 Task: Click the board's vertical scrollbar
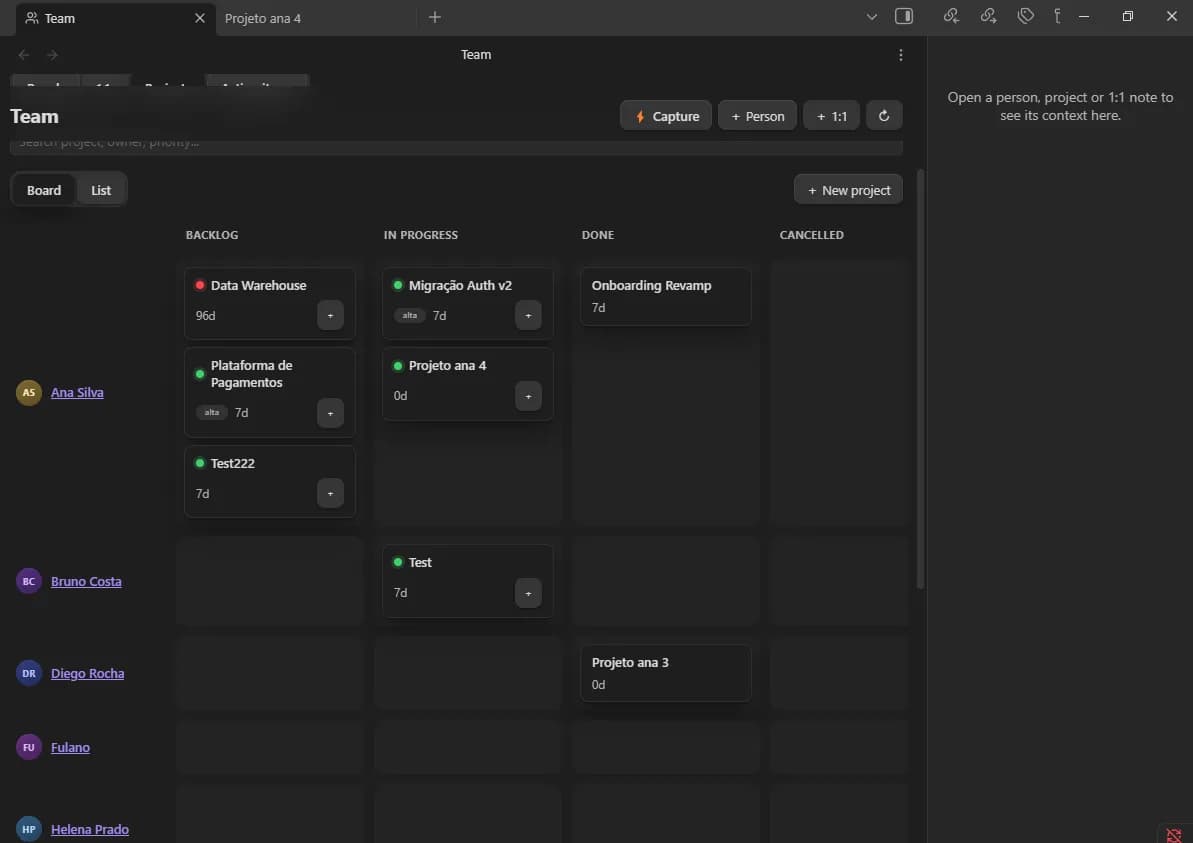tap(920, 379)
